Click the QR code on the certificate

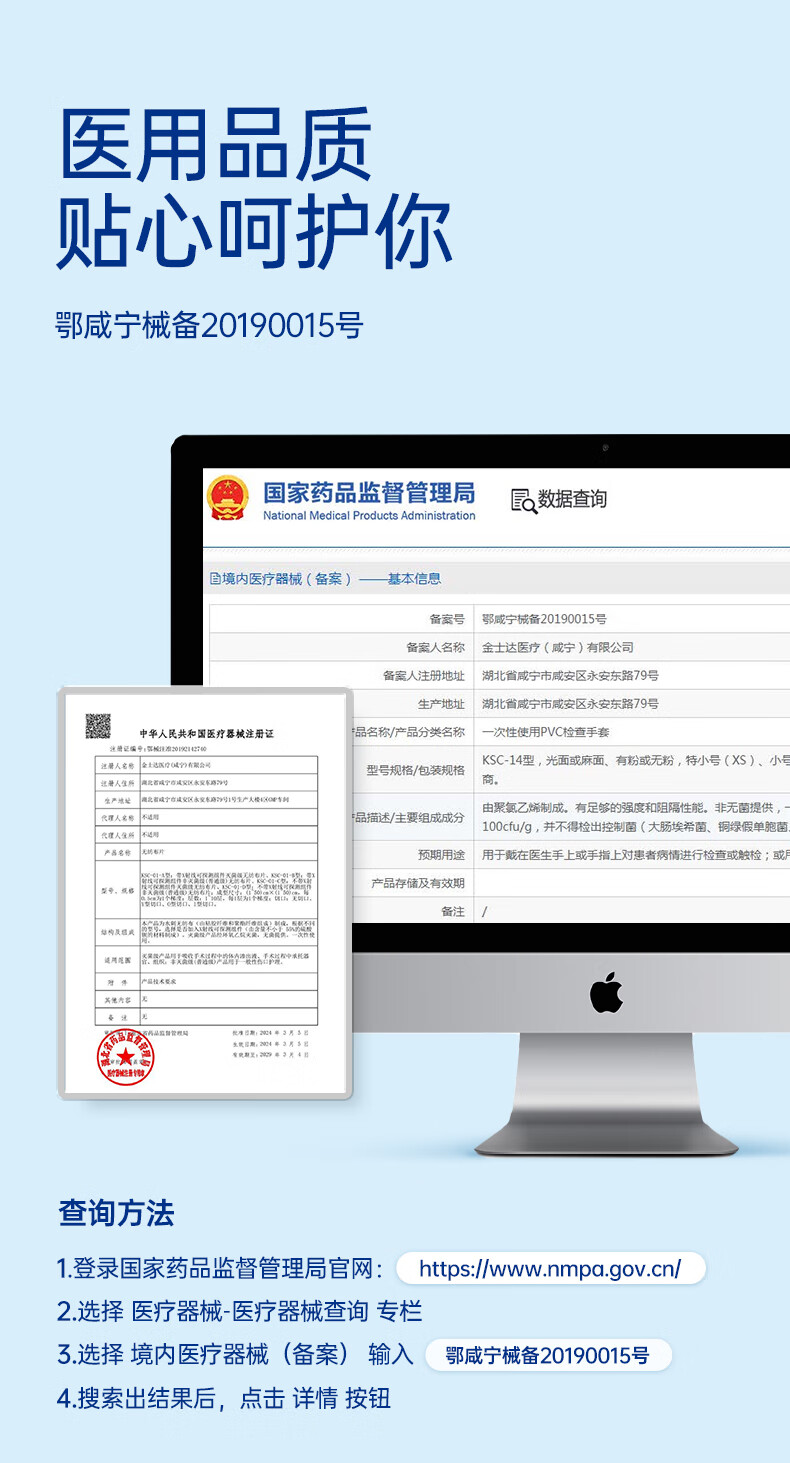click(x=98, y=725)
